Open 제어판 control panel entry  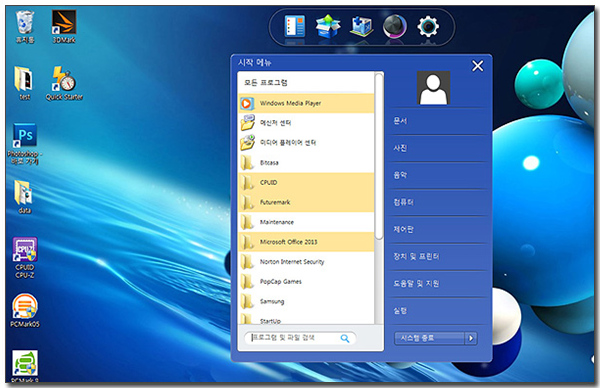[x=438, y=229]
